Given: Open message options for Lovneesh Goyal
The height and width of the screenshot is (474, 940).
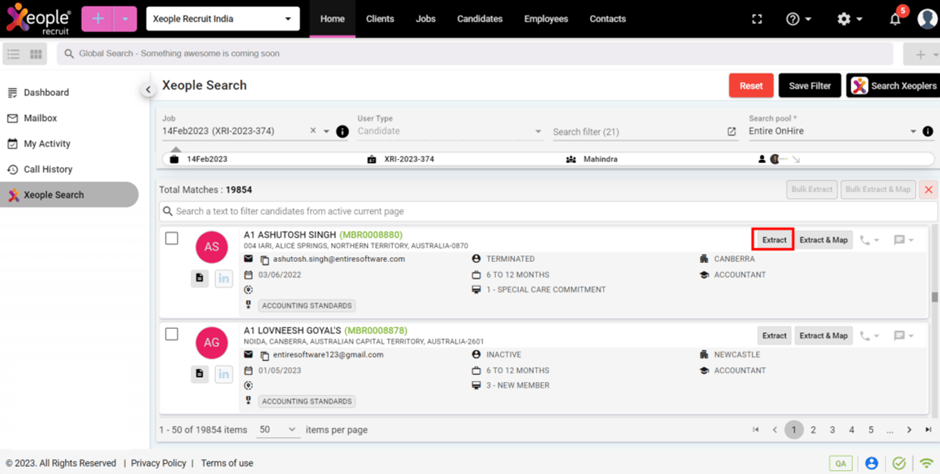Looking at the screenshot, I should [903, 336].
